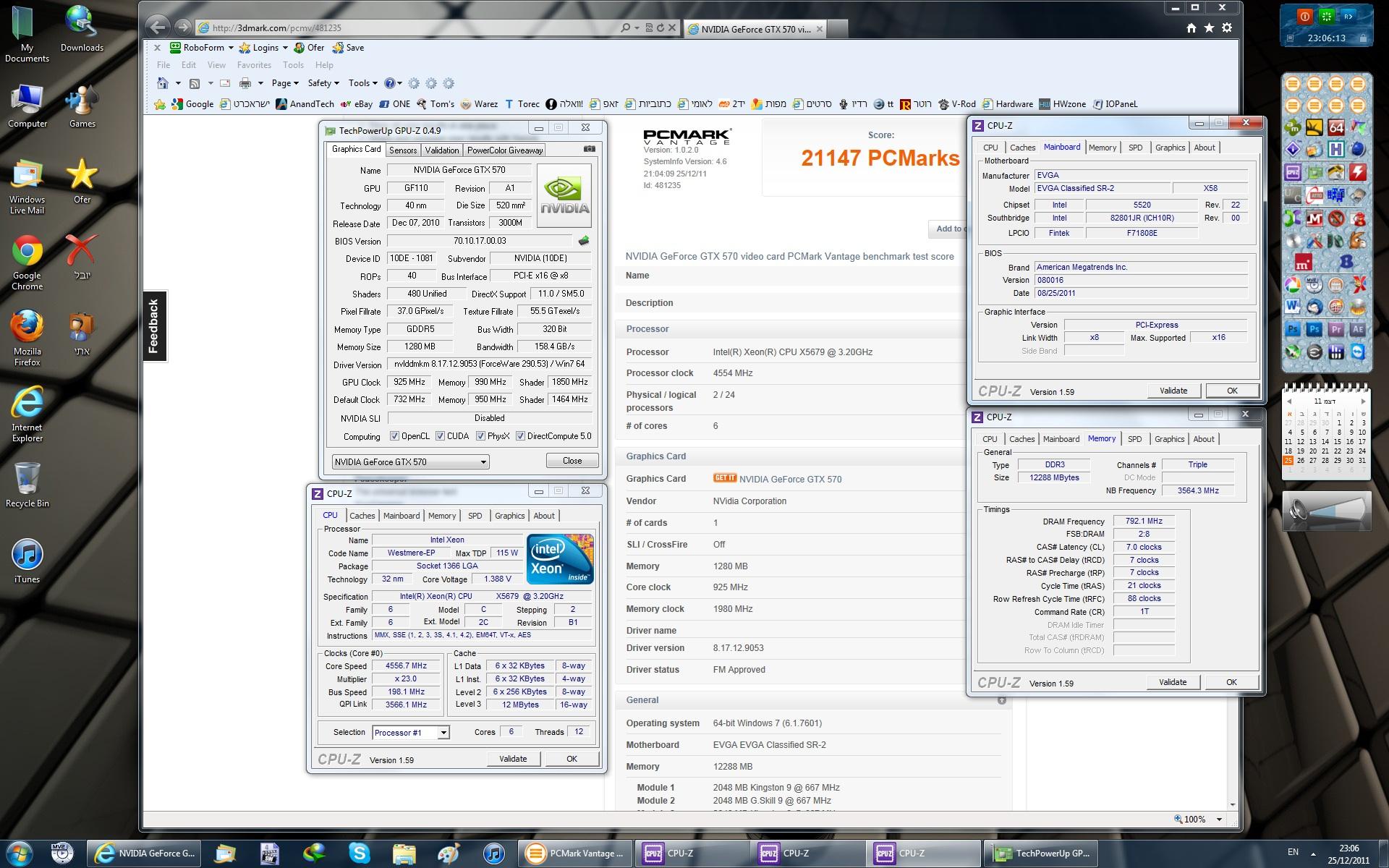Image resolution: width=1389 pixels, height=868 pixels.
Task: Open the Downloads desktop folder
Action: (x=82, y=29)
